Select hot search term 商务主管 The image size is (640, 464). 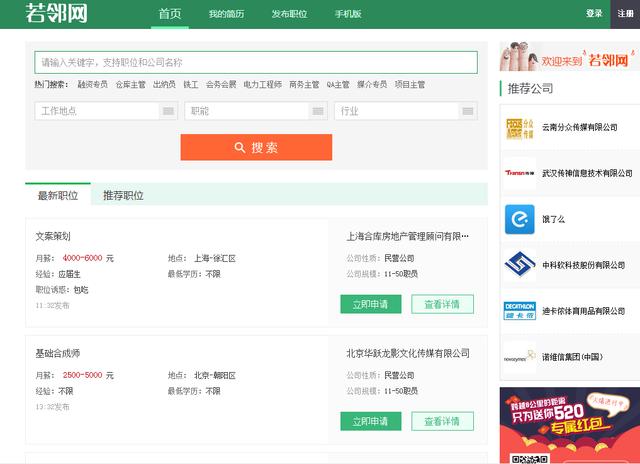pyautogui.click(x=304, y=84)
